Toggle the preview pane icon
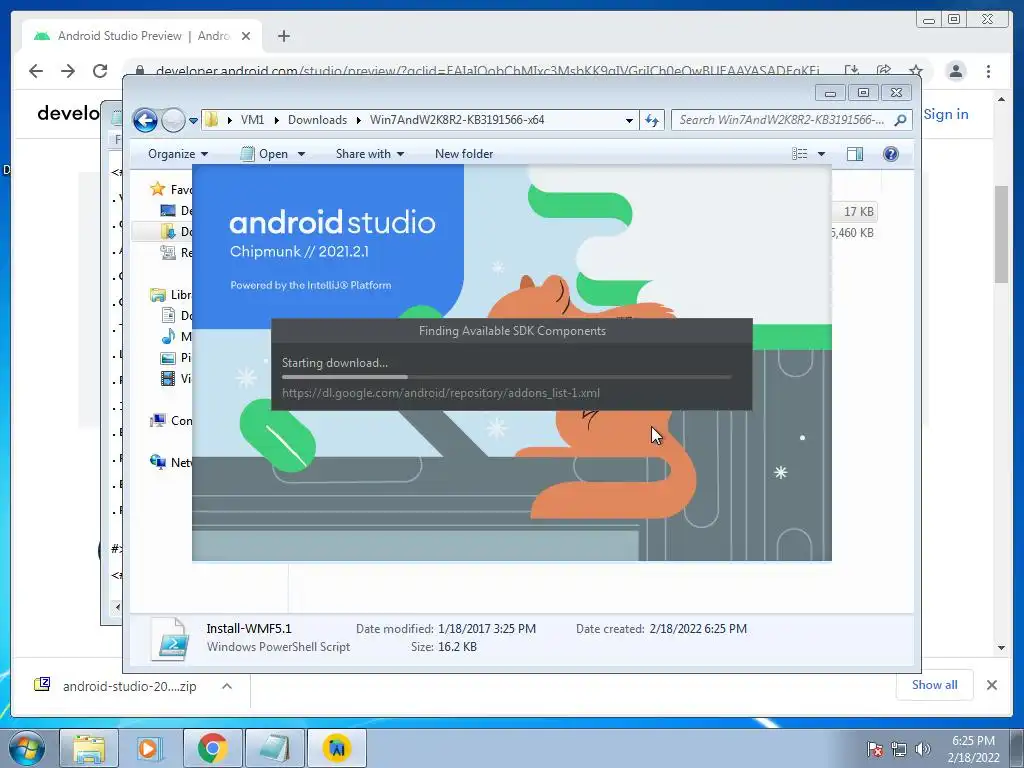This screenshot has height=768, width=1024. (x=855, y=154)
